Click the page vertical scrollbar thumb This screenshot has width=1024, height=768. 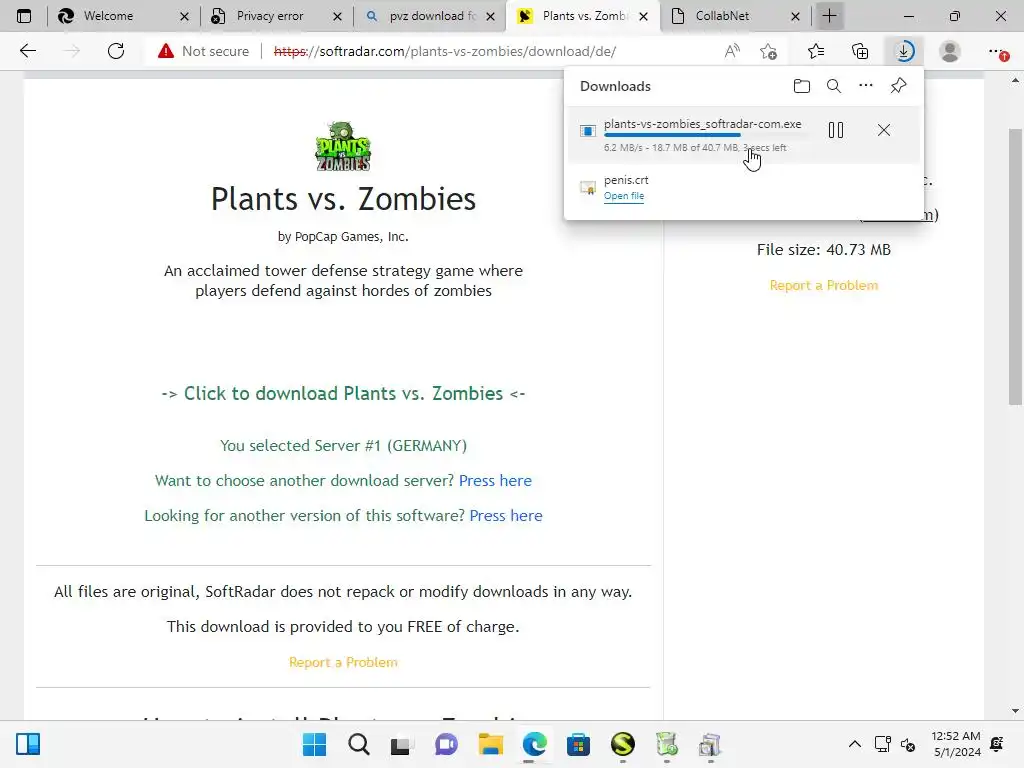[1015, 266]
